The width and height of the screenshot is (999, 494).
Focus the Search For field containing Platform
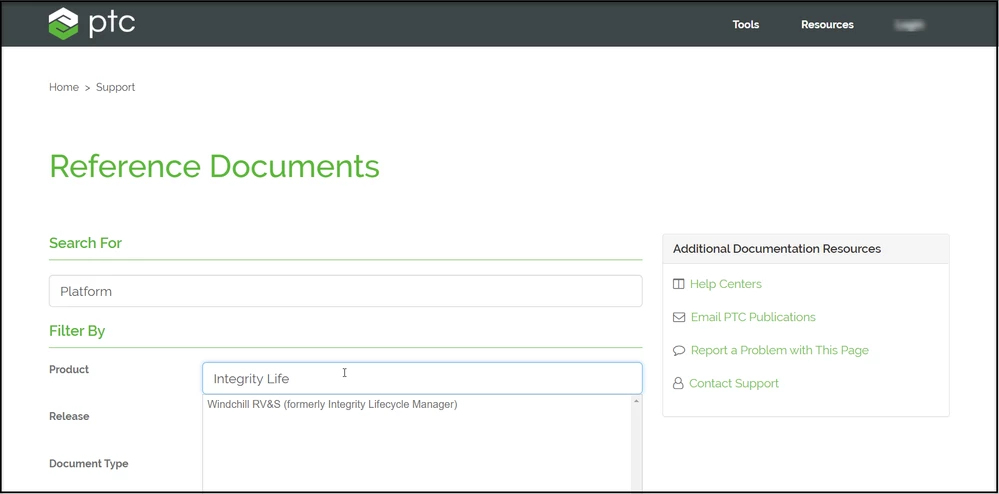point(345,291)
